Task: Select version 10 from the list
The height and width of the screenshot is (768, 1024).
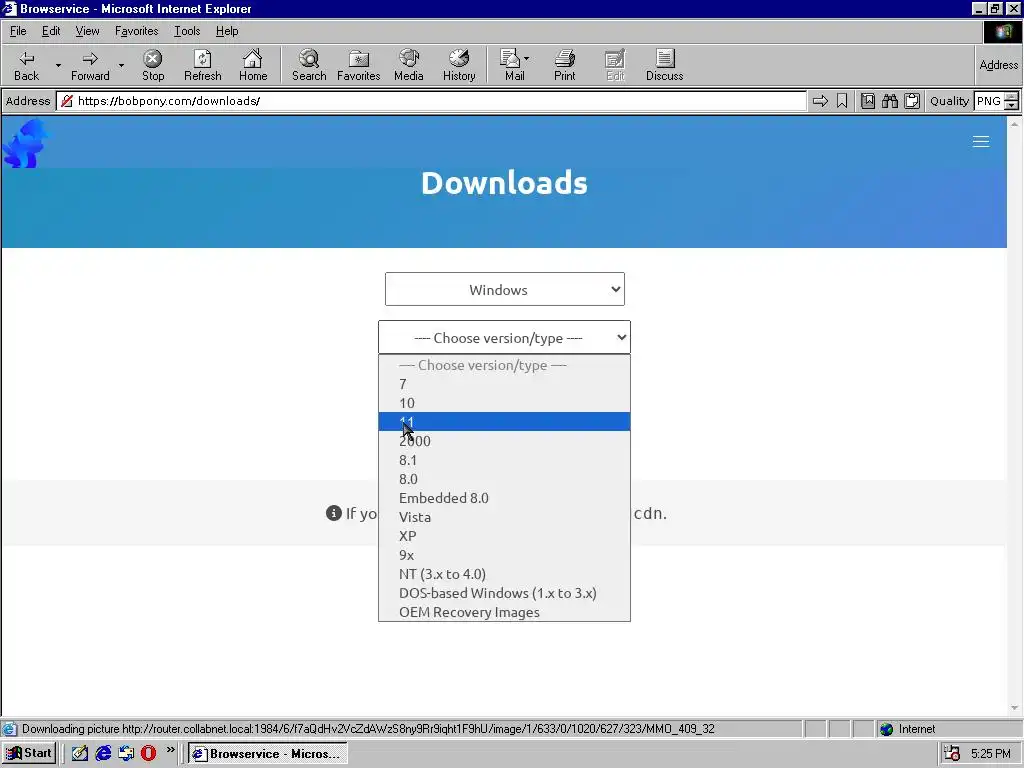Action: (504, 403)
